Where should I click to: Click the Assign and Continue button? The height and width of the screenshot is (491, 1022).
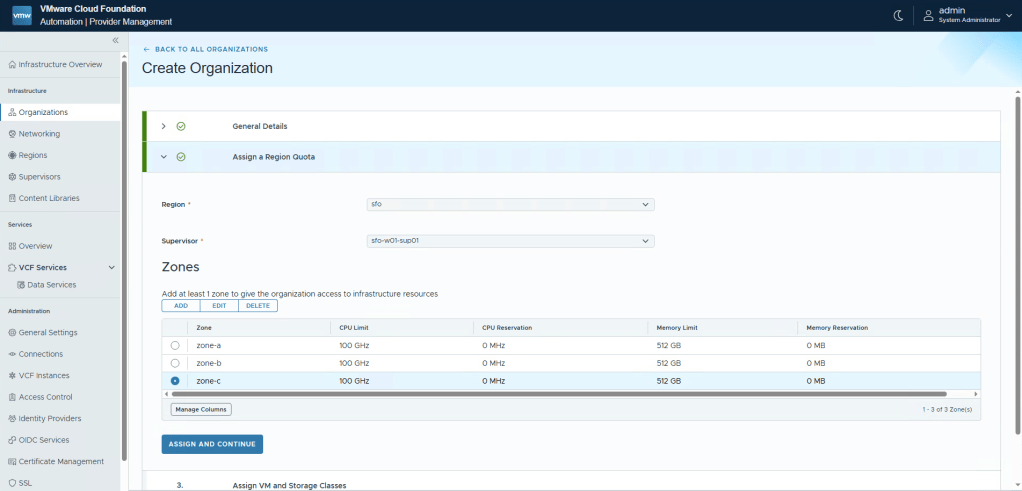click(x=212, y=444)
